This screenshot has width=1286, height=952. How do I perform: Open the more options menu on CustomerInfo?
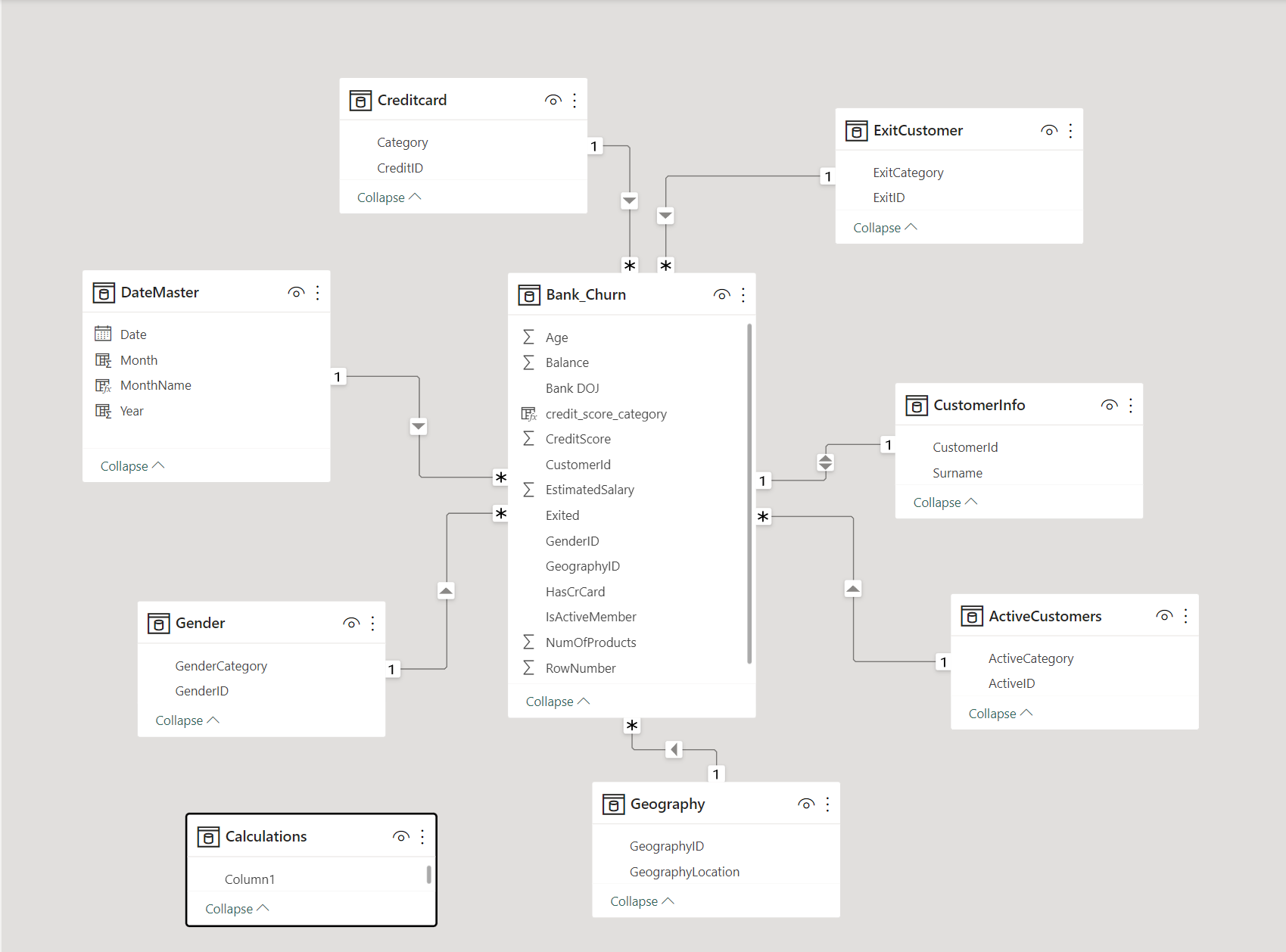pyautogui.click(x=1130, y=405)
